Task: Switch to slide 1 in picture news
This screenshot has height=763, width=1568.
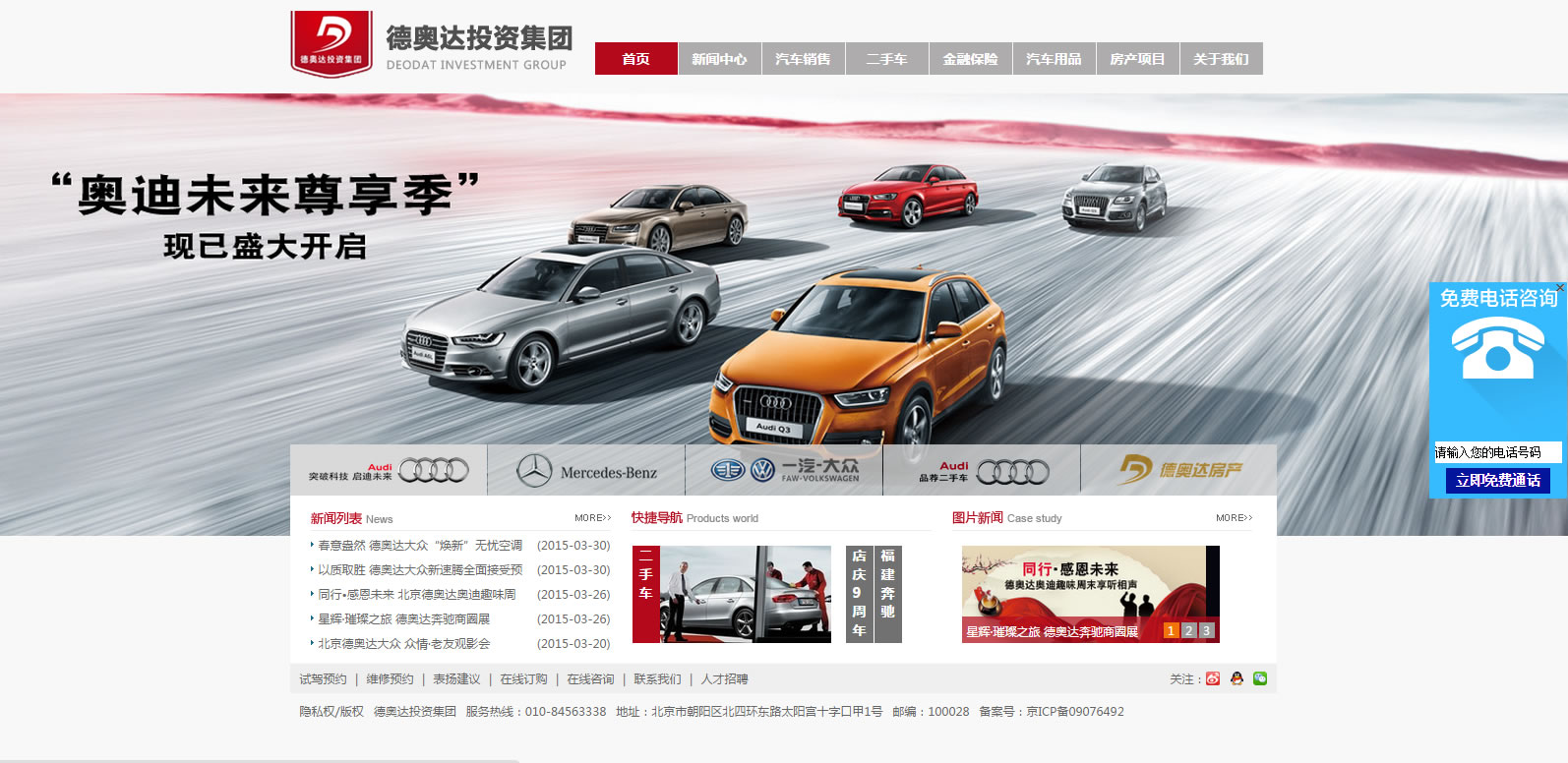Action: tap(1171, 630)
